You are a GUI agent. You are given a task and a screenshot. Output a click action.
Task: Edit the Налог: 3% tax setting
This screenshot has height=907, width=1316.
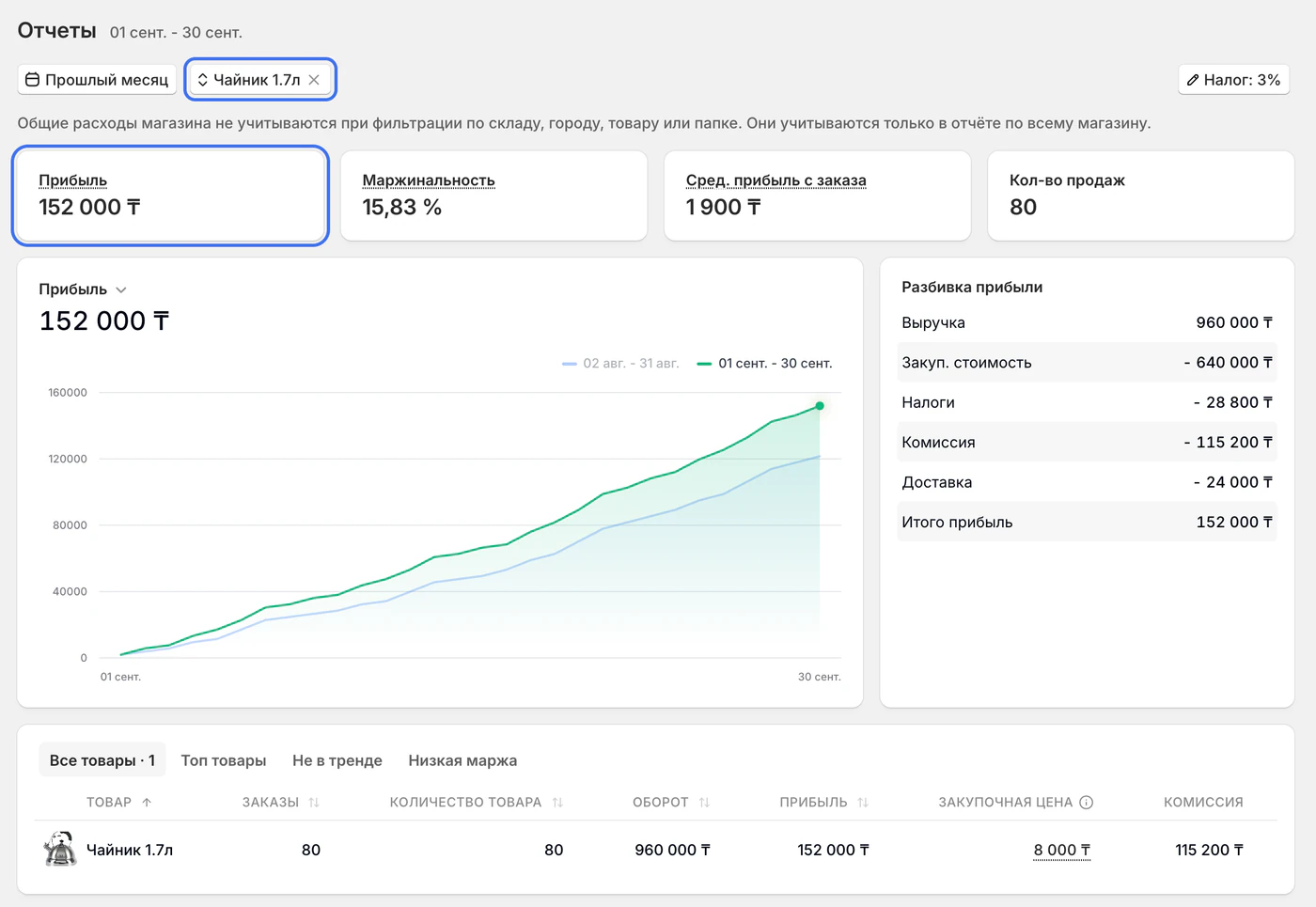pyautogui.click(x=1233, y=80)
